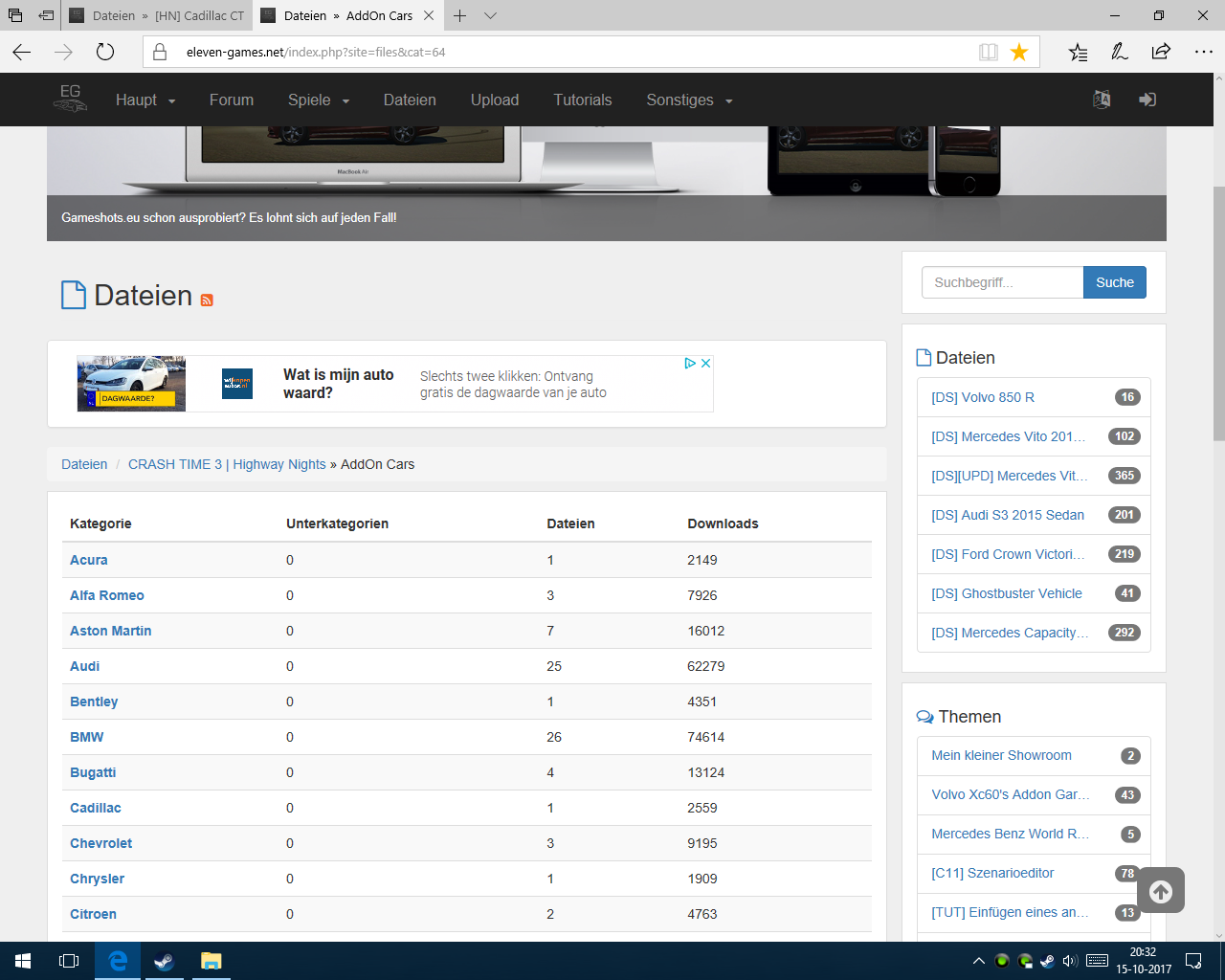Open the BMW category
Image resolution: width=1225 pixels, height=980 pixels.
point(87,737)
